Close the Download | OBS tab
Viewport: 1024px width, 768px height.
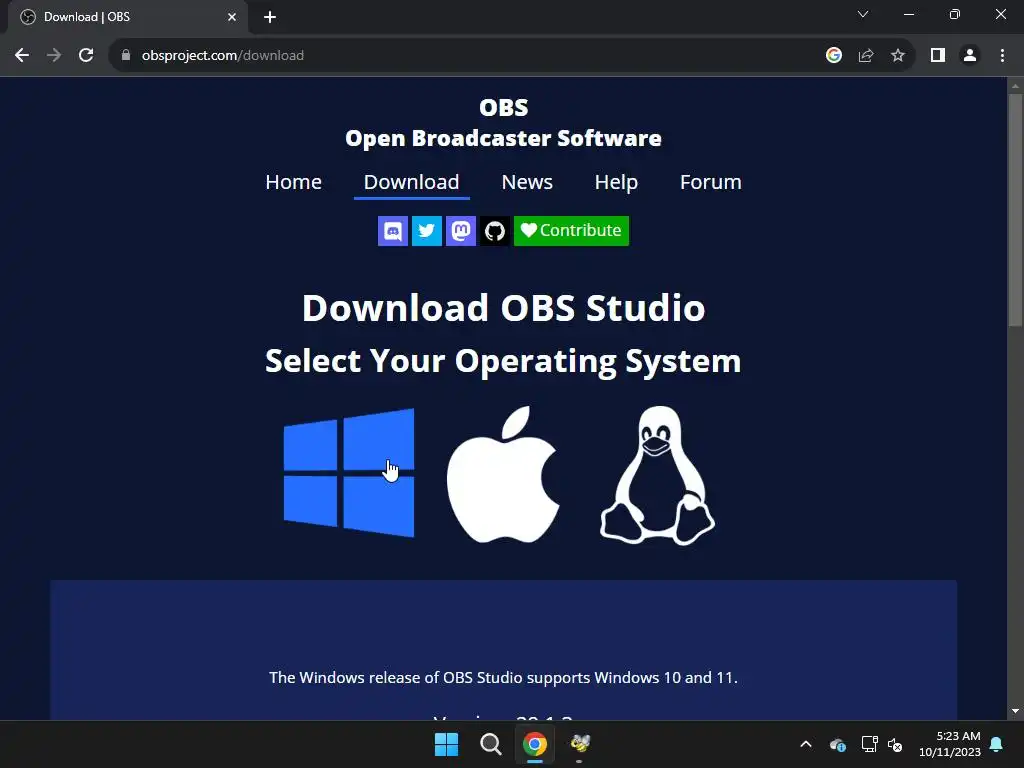(232, 17)
